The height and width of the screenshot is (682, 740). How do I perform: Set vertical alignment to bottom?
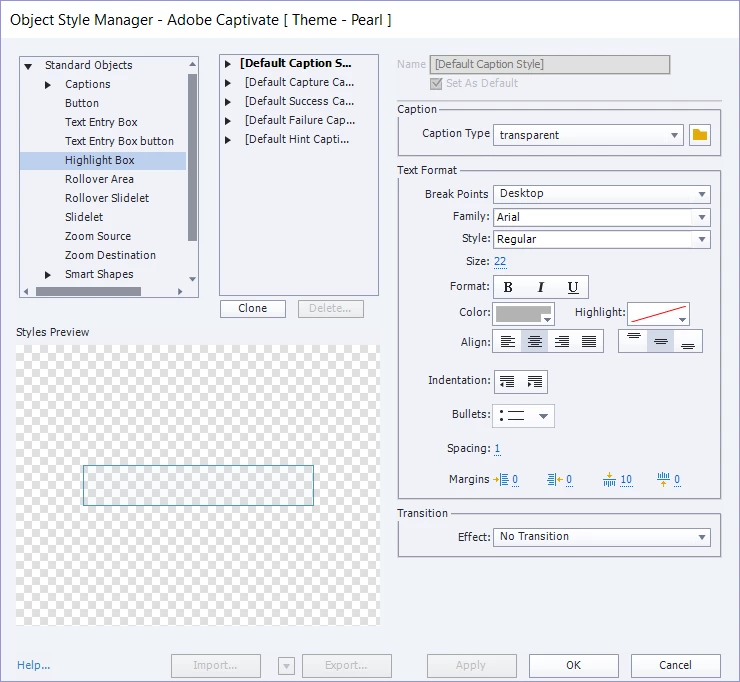(x=688, y=341)
